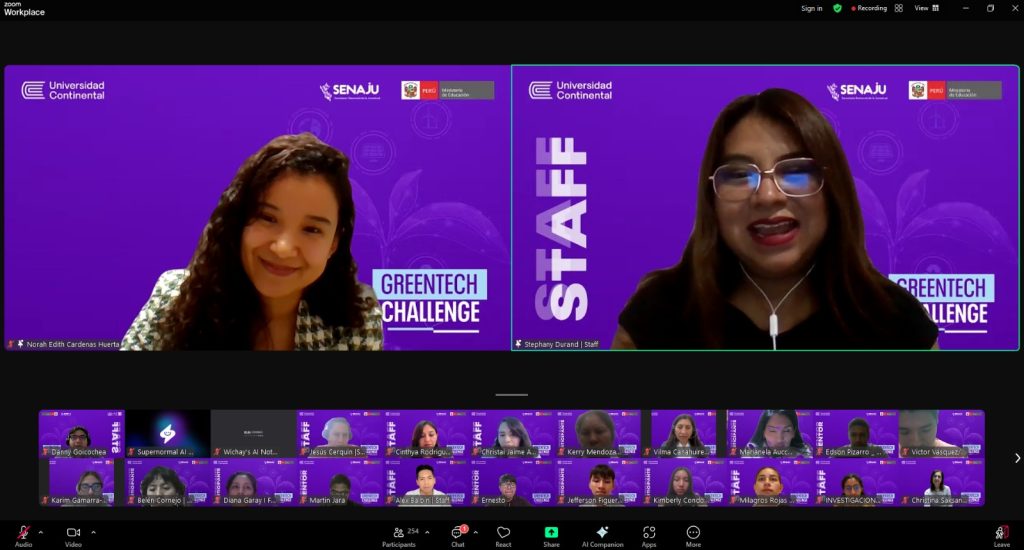Select Norah Edith Cardenas Huerta's video tile
1024x550 pixels.
pyautogui.click(x=257, y=208)
